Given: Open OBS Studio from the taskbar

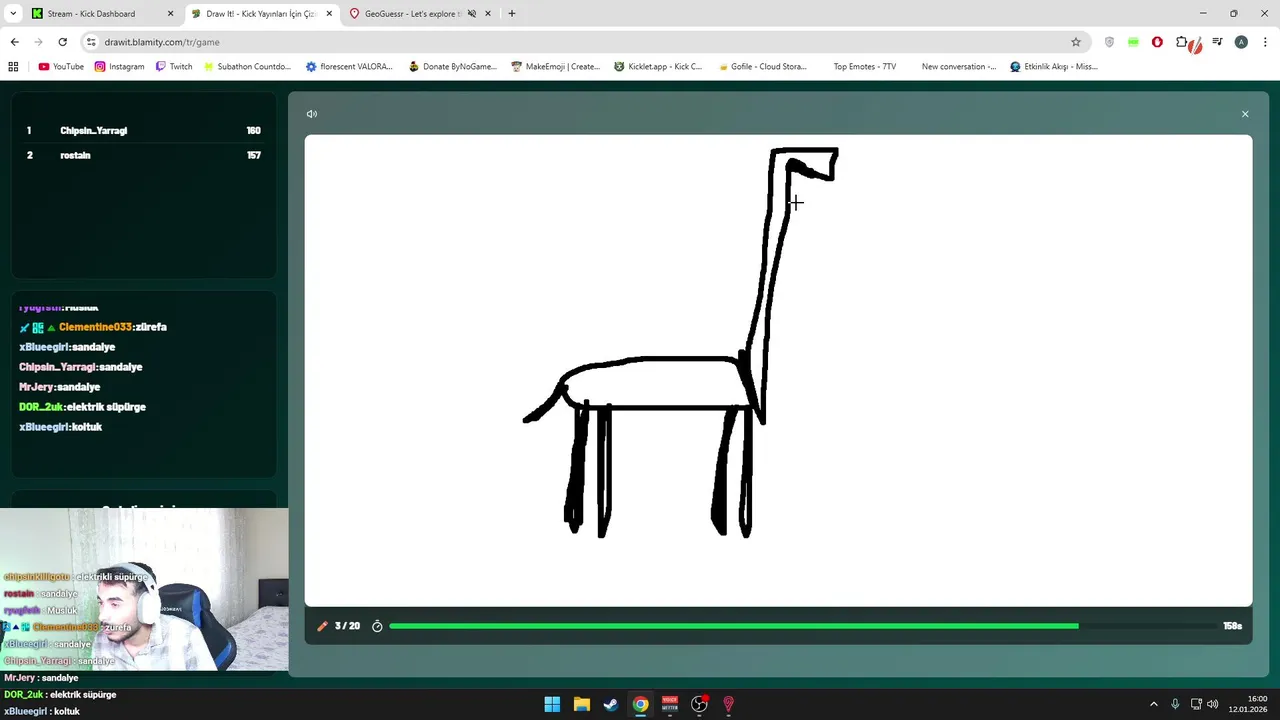Looking at the screenshot, I should [699, 704].
